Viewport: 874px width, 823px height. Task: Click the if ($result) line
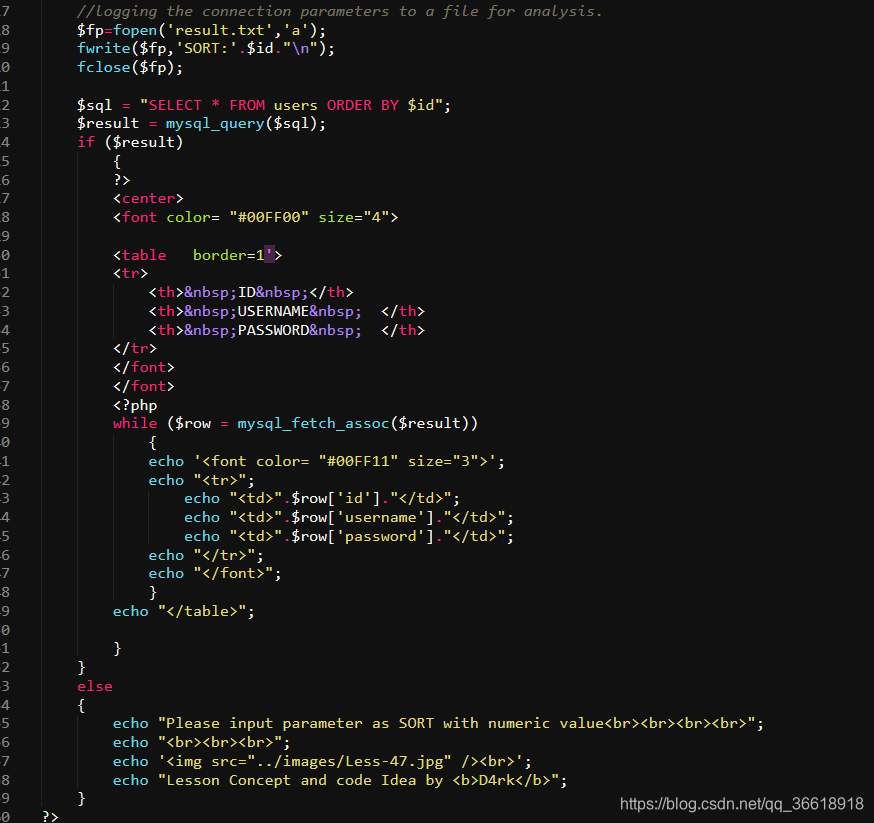point(130,142)
